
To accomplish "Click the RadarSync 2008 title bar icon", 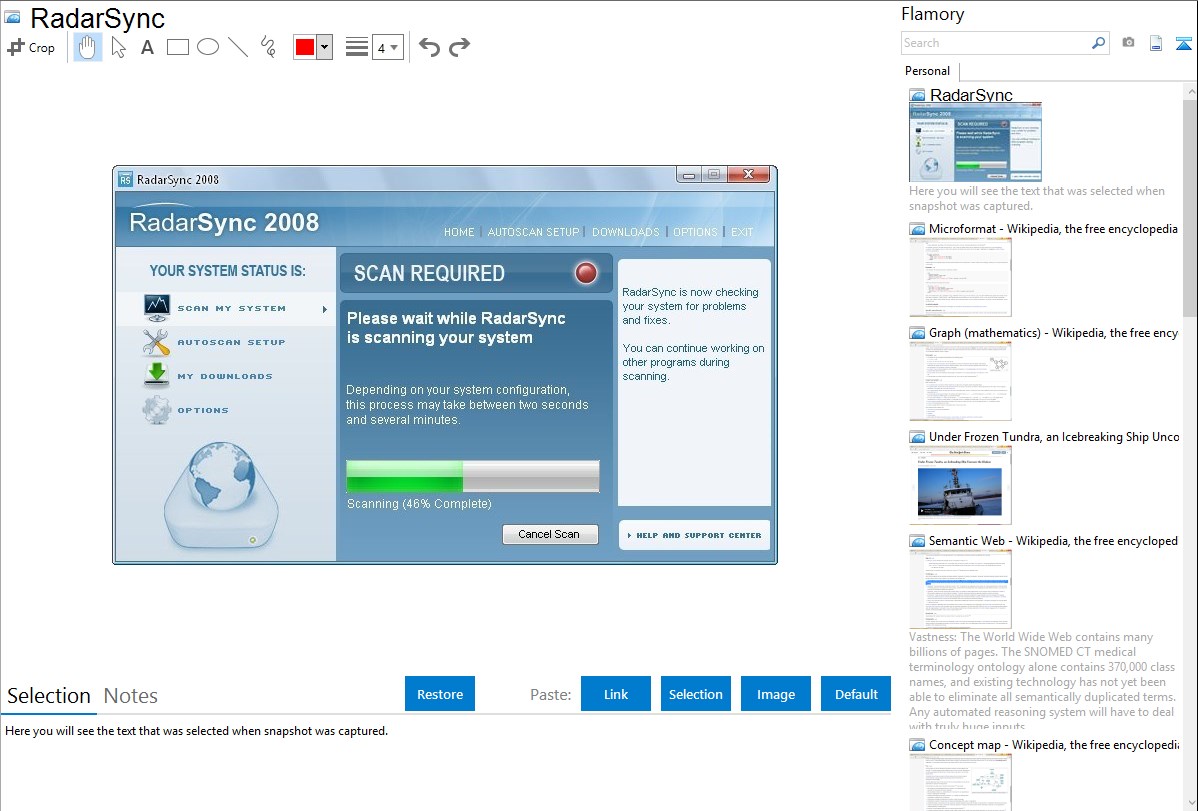I will tap(125, 180).
